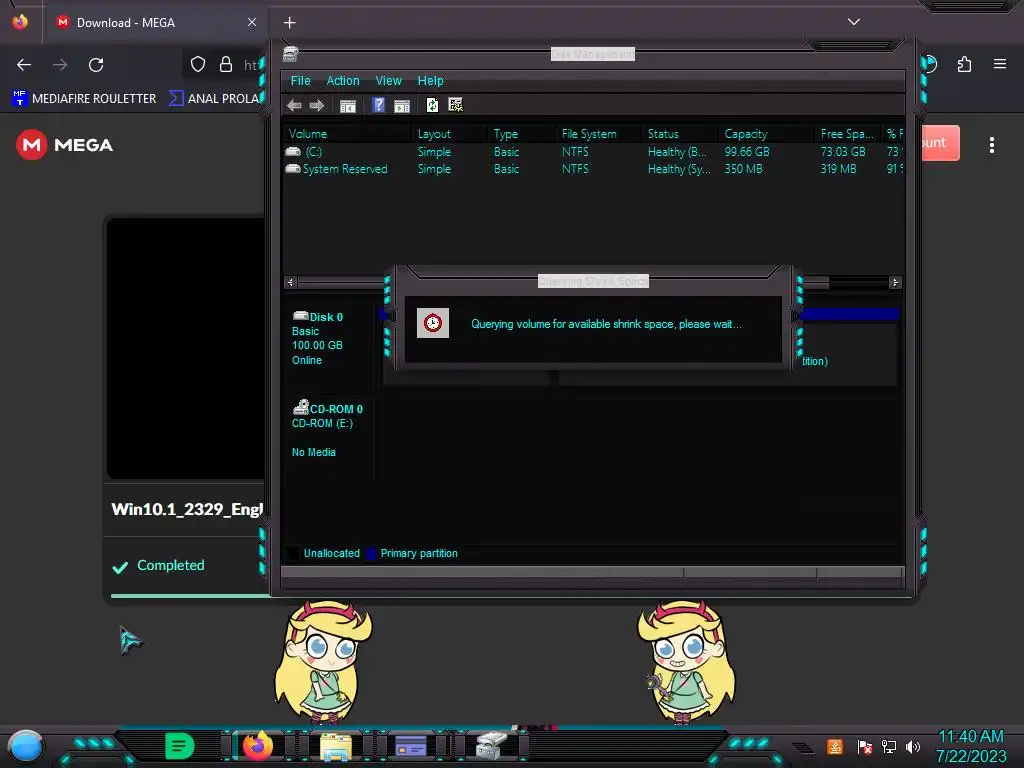Open the Settings properties toolbar icon
The image size is (1024, 768).
point(455,105)
